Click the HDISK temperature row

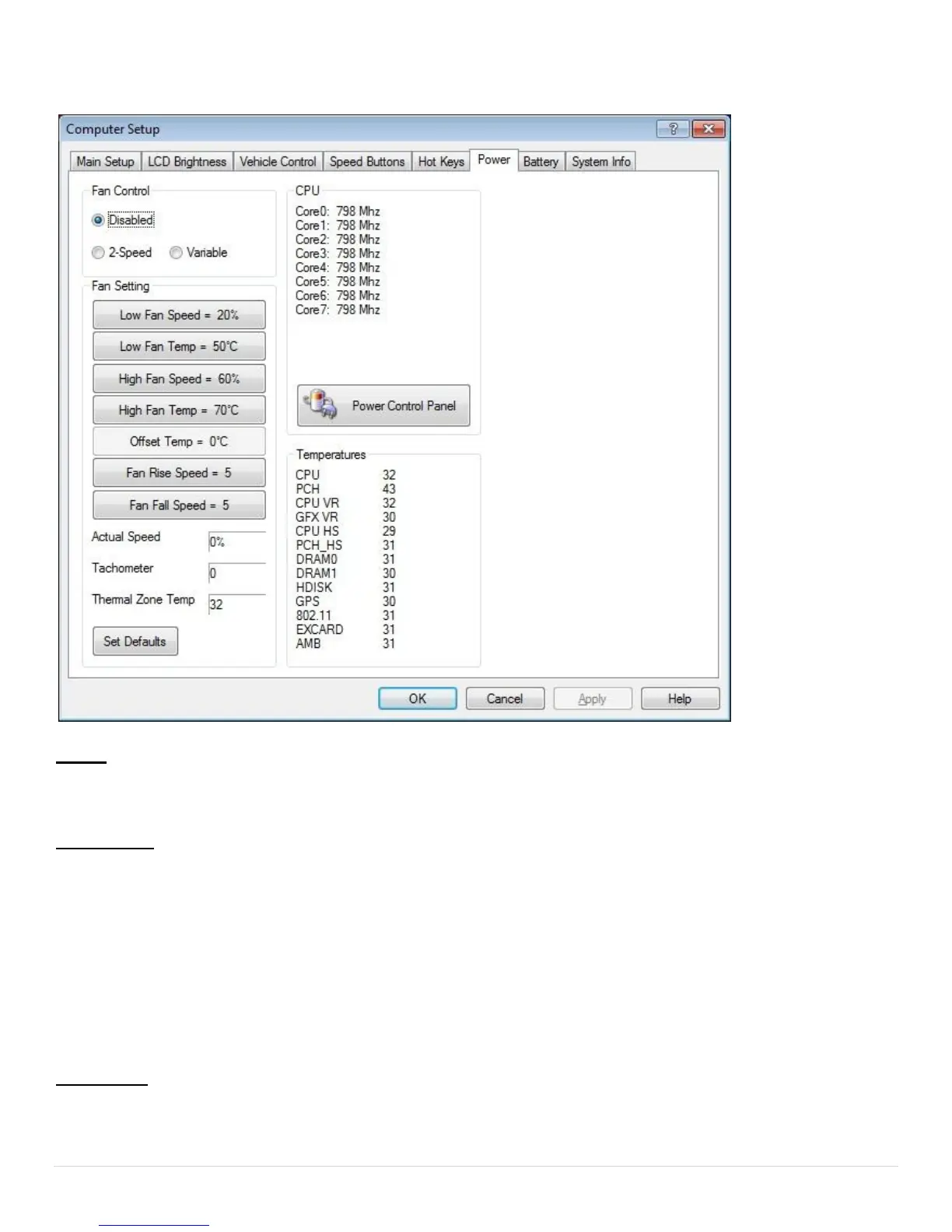point(345,587)
